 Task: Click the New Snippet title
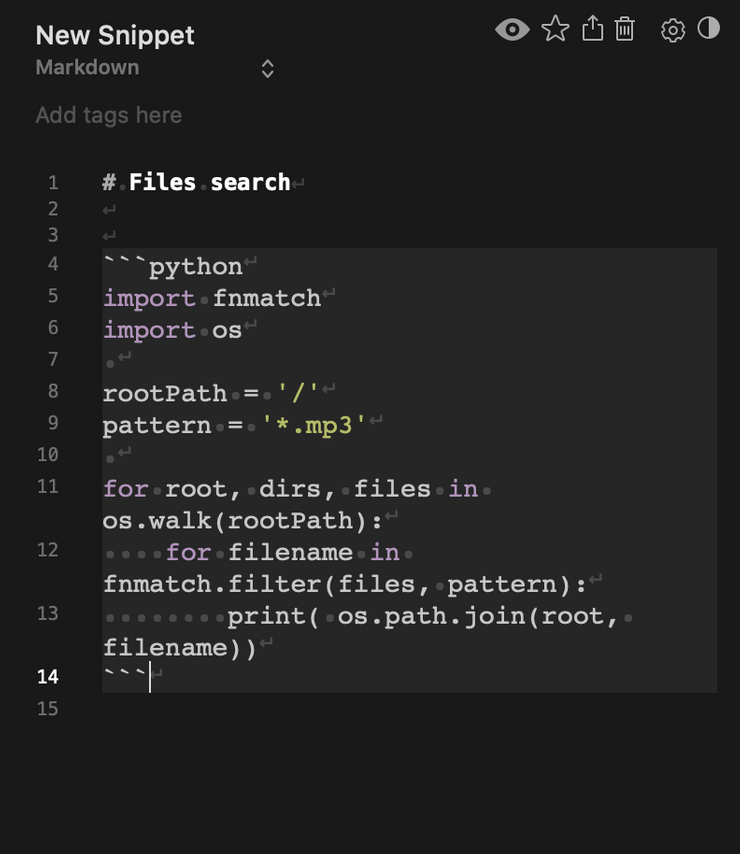pyautogui.click(x=114, y=35)
